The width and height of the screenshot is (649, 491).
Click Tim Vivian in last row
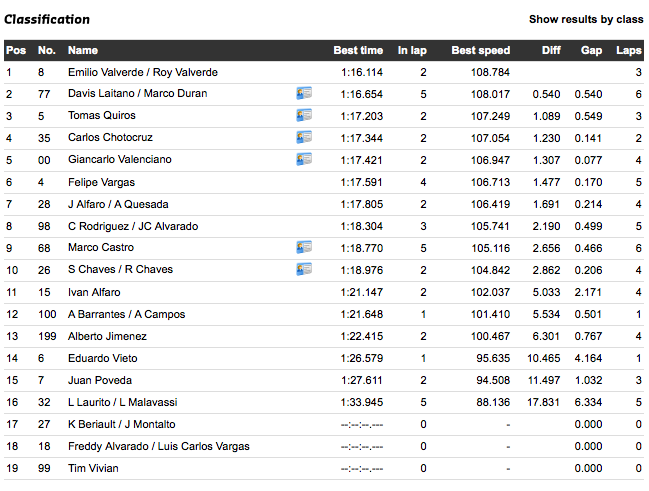tap(92, 468)
